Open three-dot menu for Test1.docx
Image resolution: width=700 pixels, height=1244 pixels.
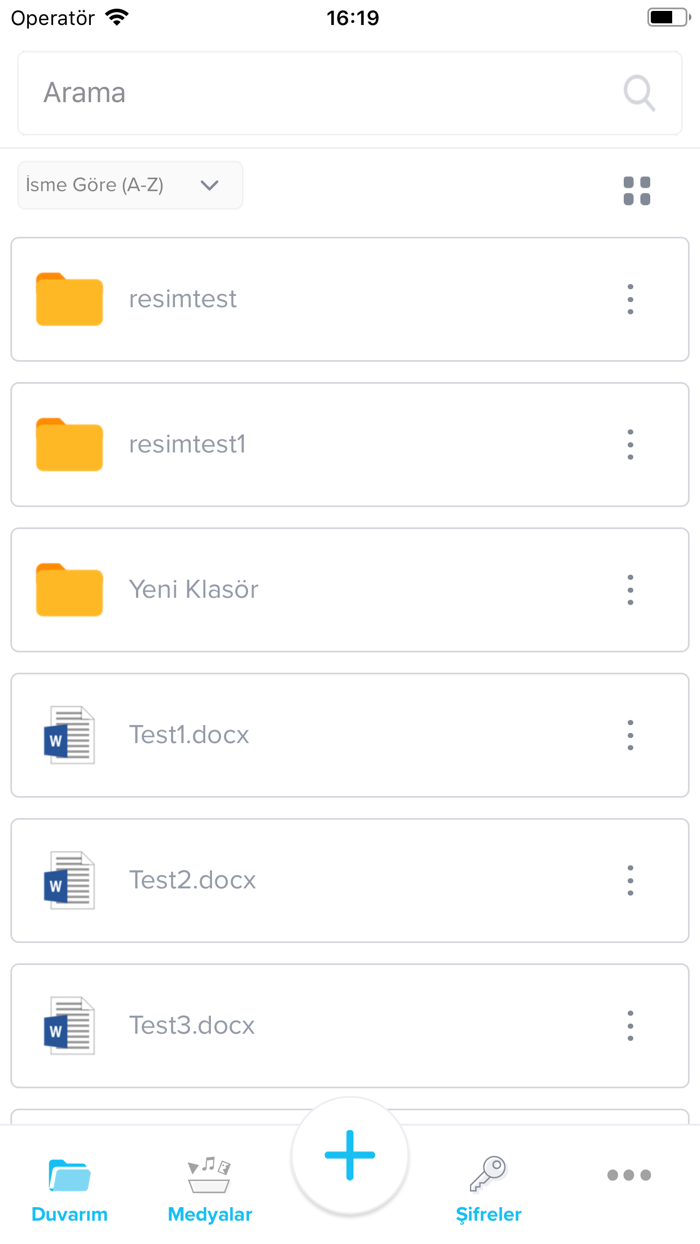(630, 735)
